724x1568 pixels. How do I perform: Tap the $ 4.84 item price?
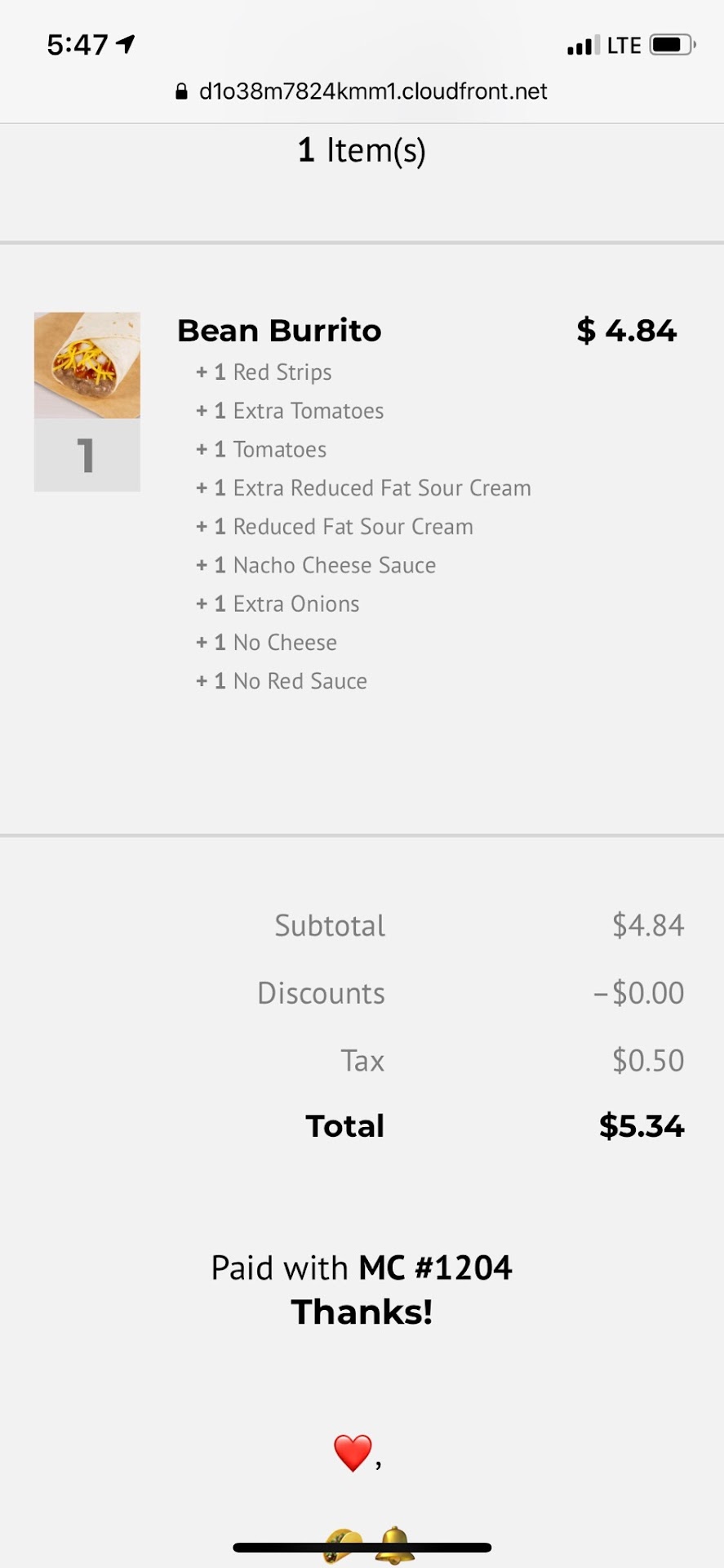click(x=626, y=331)
